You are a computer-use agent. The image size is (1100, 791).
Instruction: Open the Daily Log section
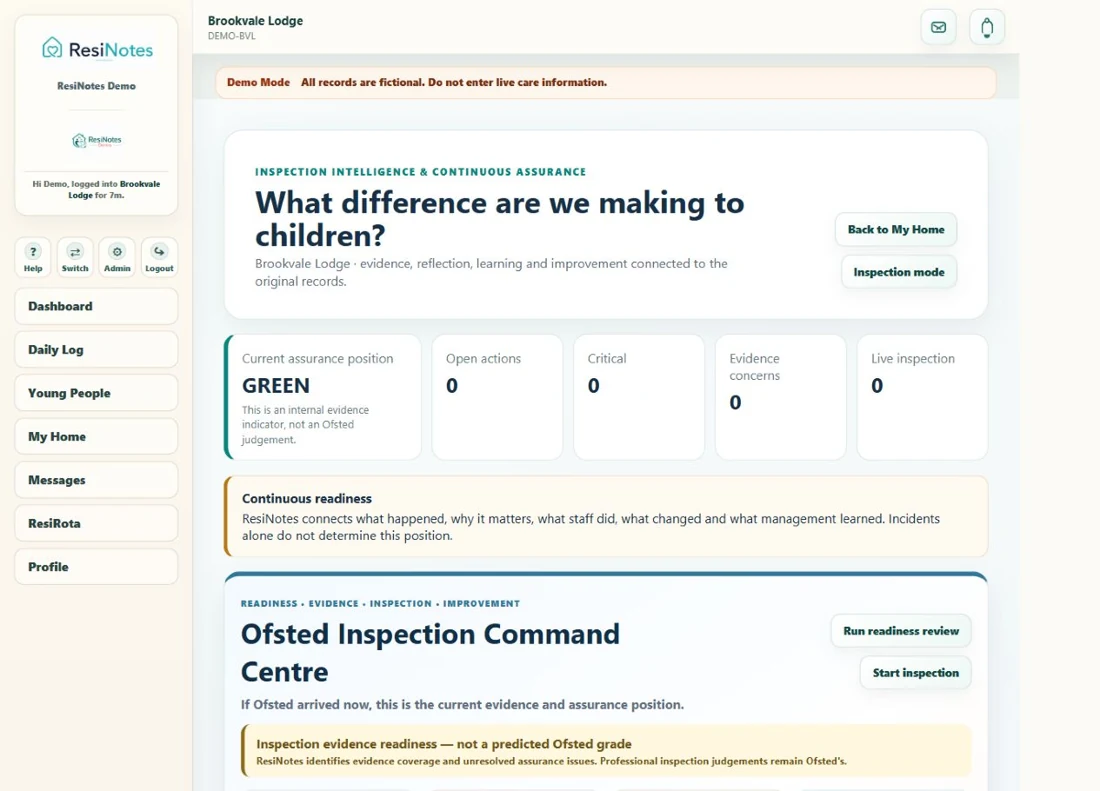click(x=96, y=350)
